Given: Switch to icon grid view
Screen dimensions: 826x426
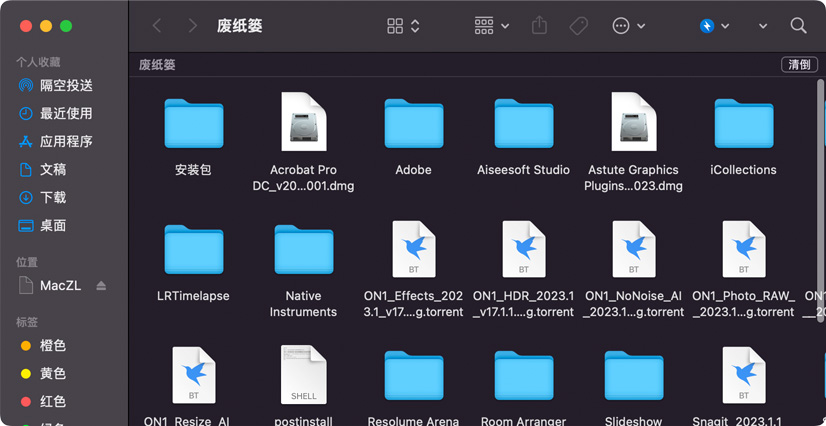Looking at the screenshot, I should coord(395,26).
